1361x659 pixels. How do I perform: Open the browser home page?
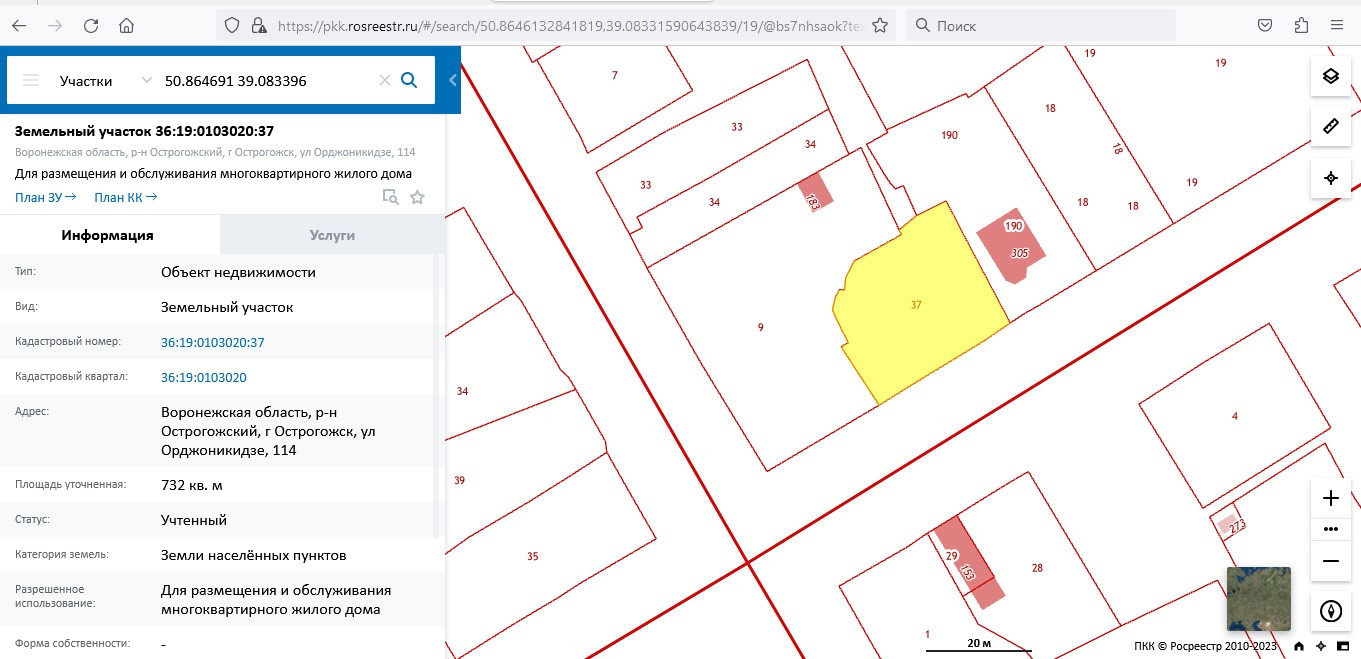pos(126,26)
